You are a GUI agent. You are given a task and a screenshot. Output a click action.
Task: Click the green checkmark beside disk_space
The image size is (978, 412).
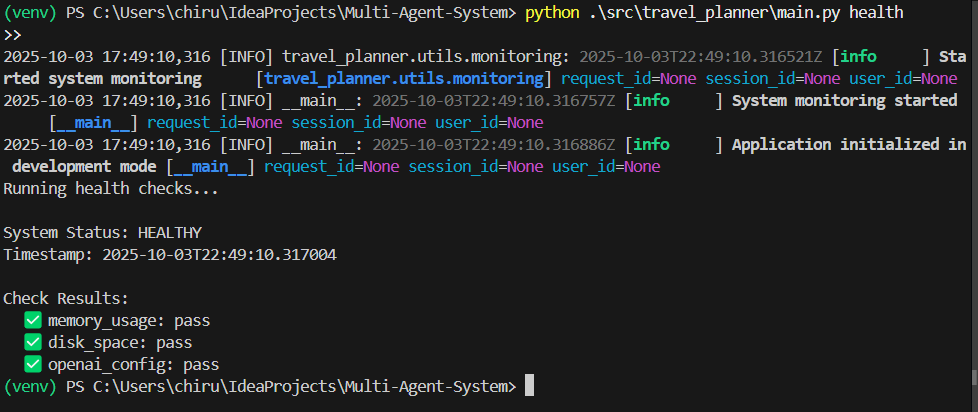tap(36, 343)
